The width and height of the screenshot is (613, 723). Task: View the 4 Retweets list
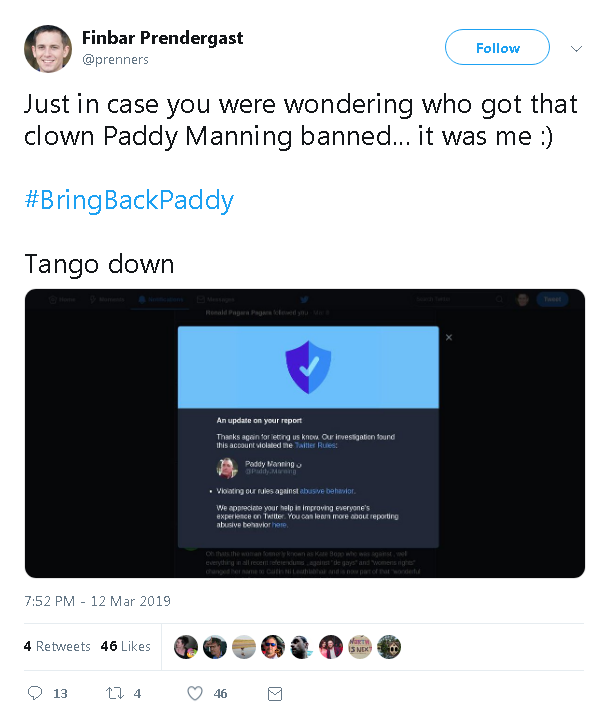click(57, 647)
